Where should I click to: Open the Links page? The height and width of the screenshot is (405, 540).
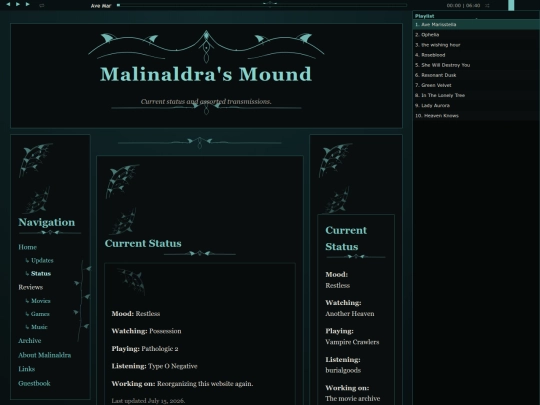click(27, 369)
